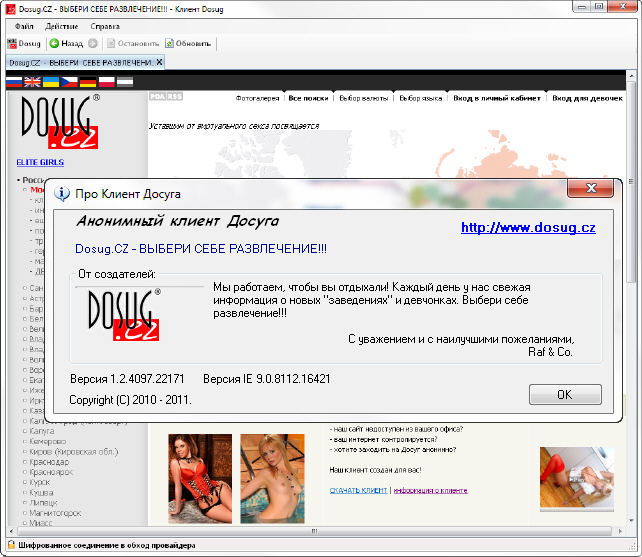Open the http://www.dosug.cz hyperlink
Viewport: 642px width, 557px height.
point(528,227)
